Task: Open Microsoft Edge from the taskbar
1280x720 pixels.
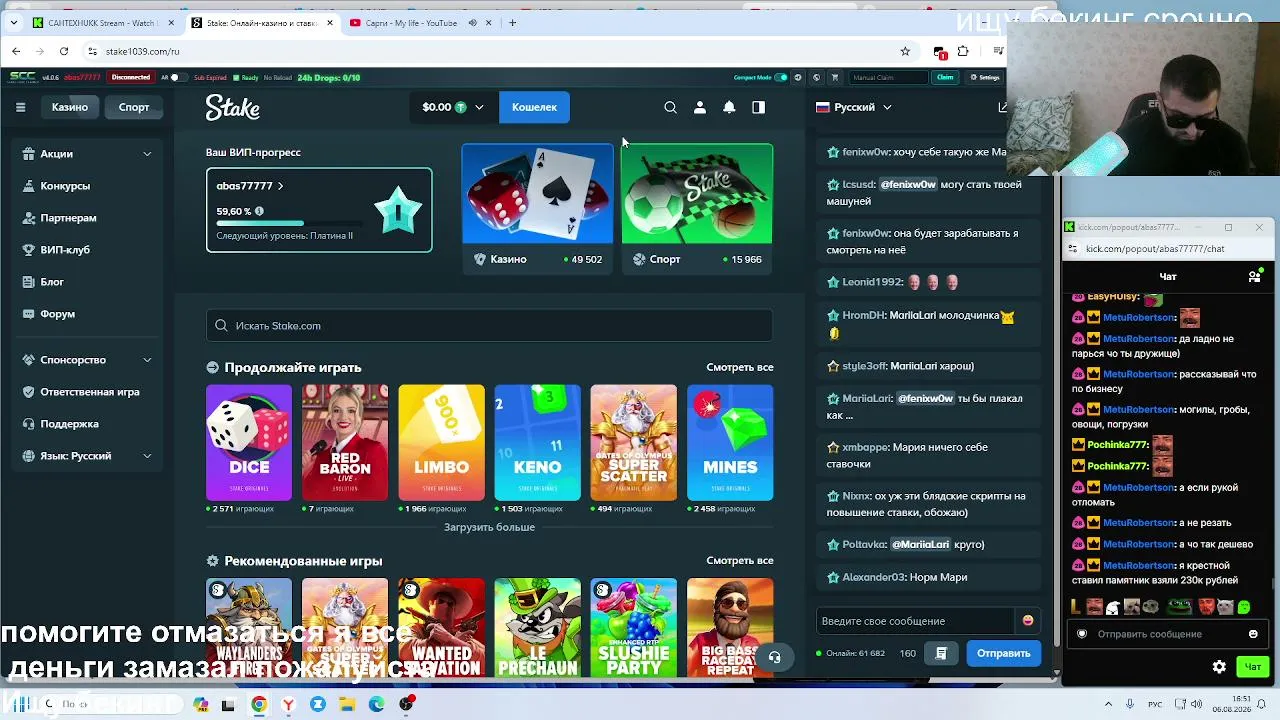Action: point(376,704)
